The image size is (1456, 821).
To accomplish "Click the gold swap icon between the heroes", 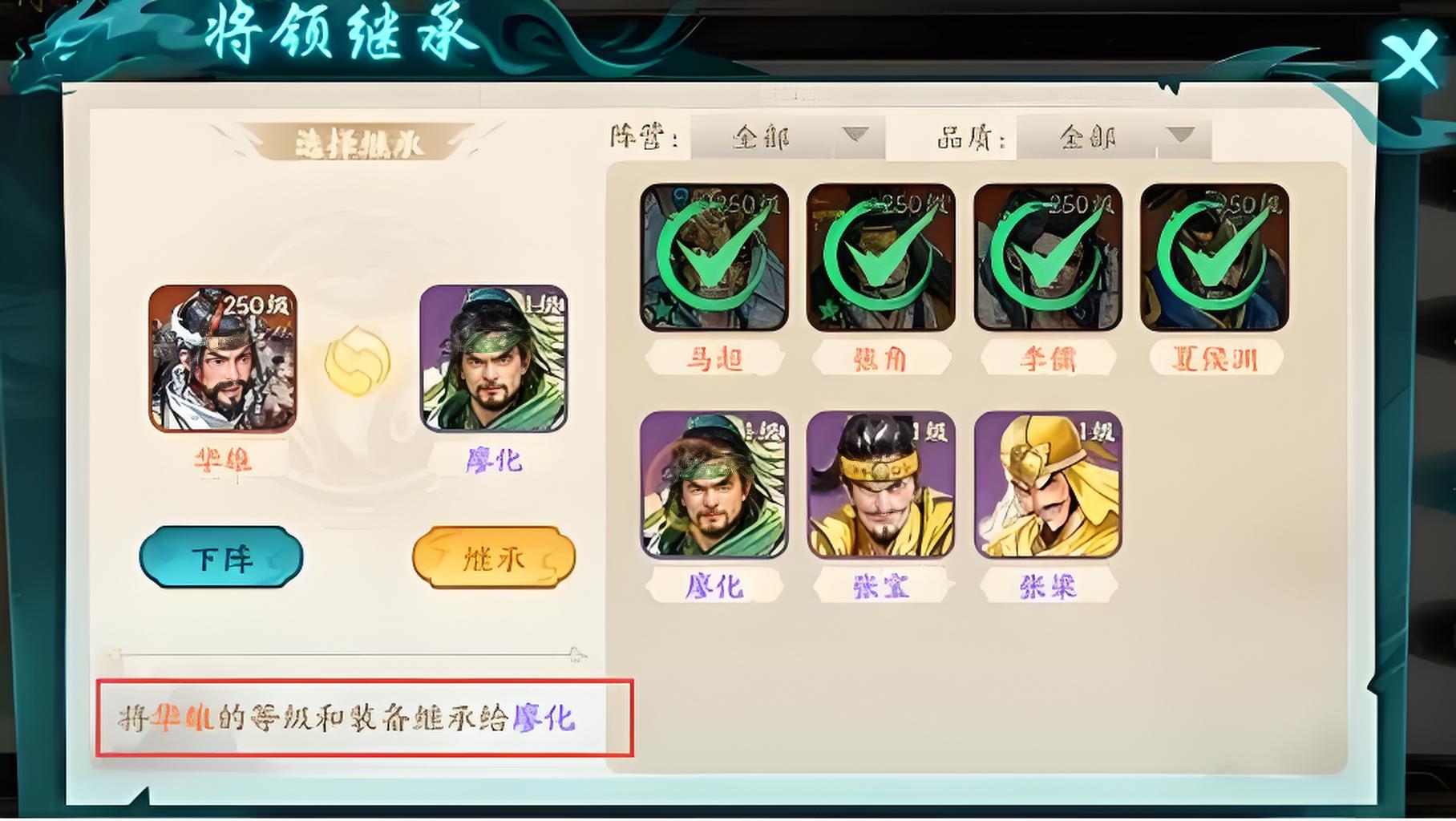I will coord(358,362).
